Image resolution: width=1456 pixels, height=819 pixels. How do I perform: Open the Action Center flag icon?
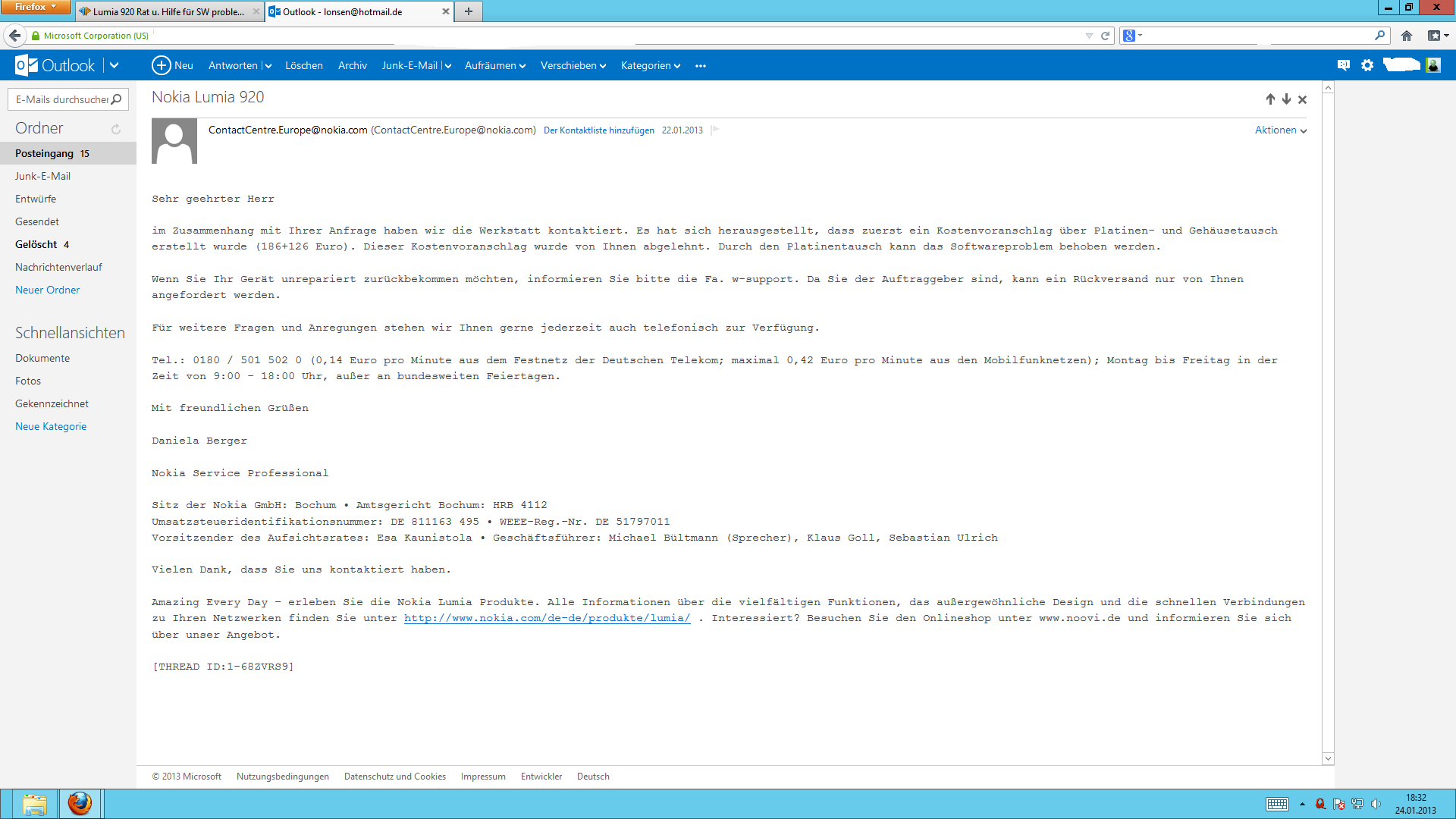point(1338,804)
